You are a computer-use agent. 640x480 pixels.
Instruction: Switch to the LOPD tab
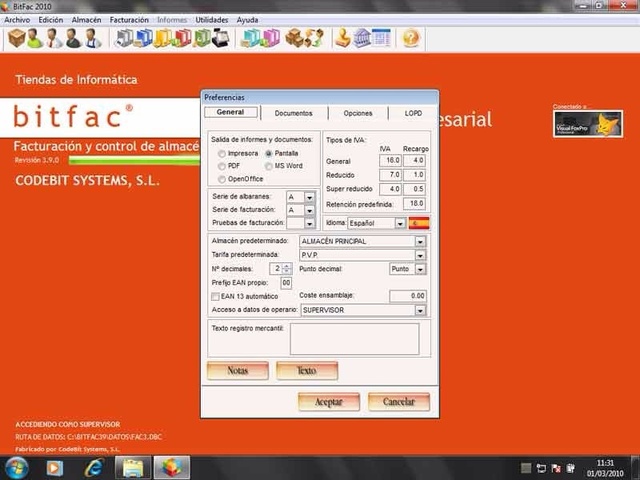[x=413, y=113]
